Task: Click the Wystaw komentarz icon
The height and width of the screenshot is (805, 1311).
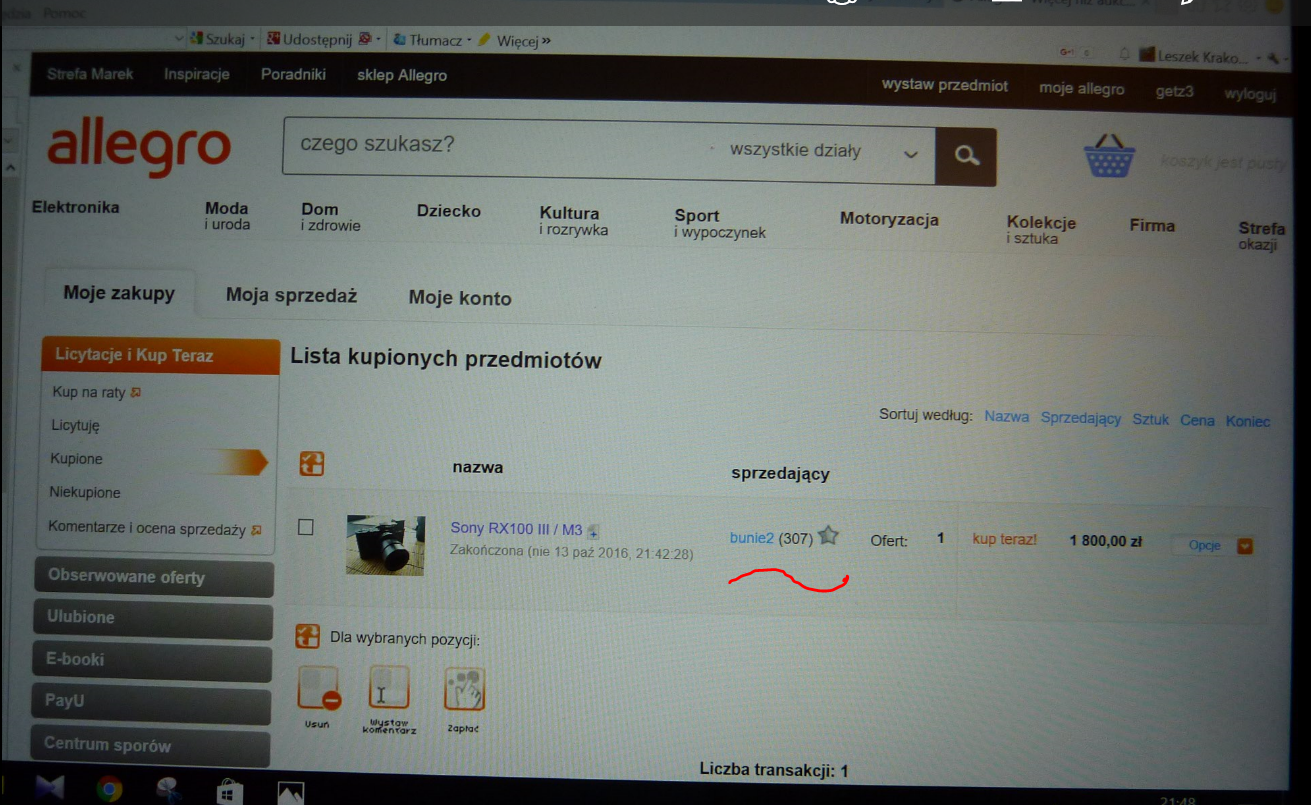Action: point(388,690)
